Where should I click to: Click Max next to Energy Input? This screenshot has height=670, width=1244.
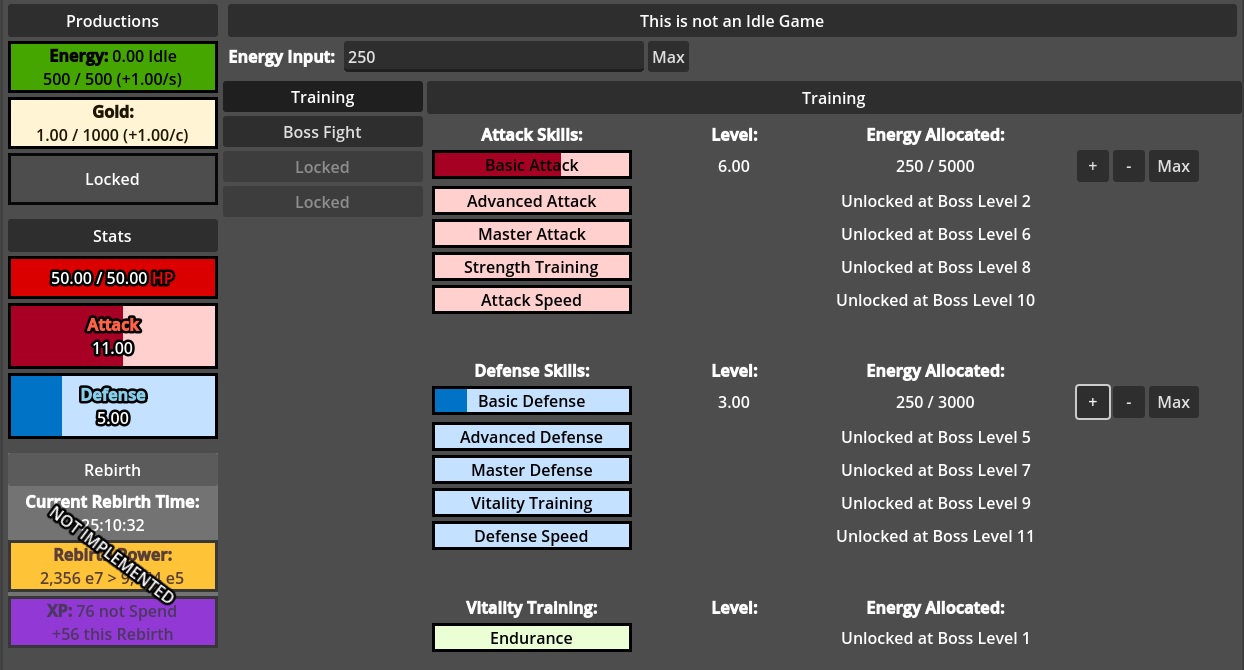click(668, 56)
